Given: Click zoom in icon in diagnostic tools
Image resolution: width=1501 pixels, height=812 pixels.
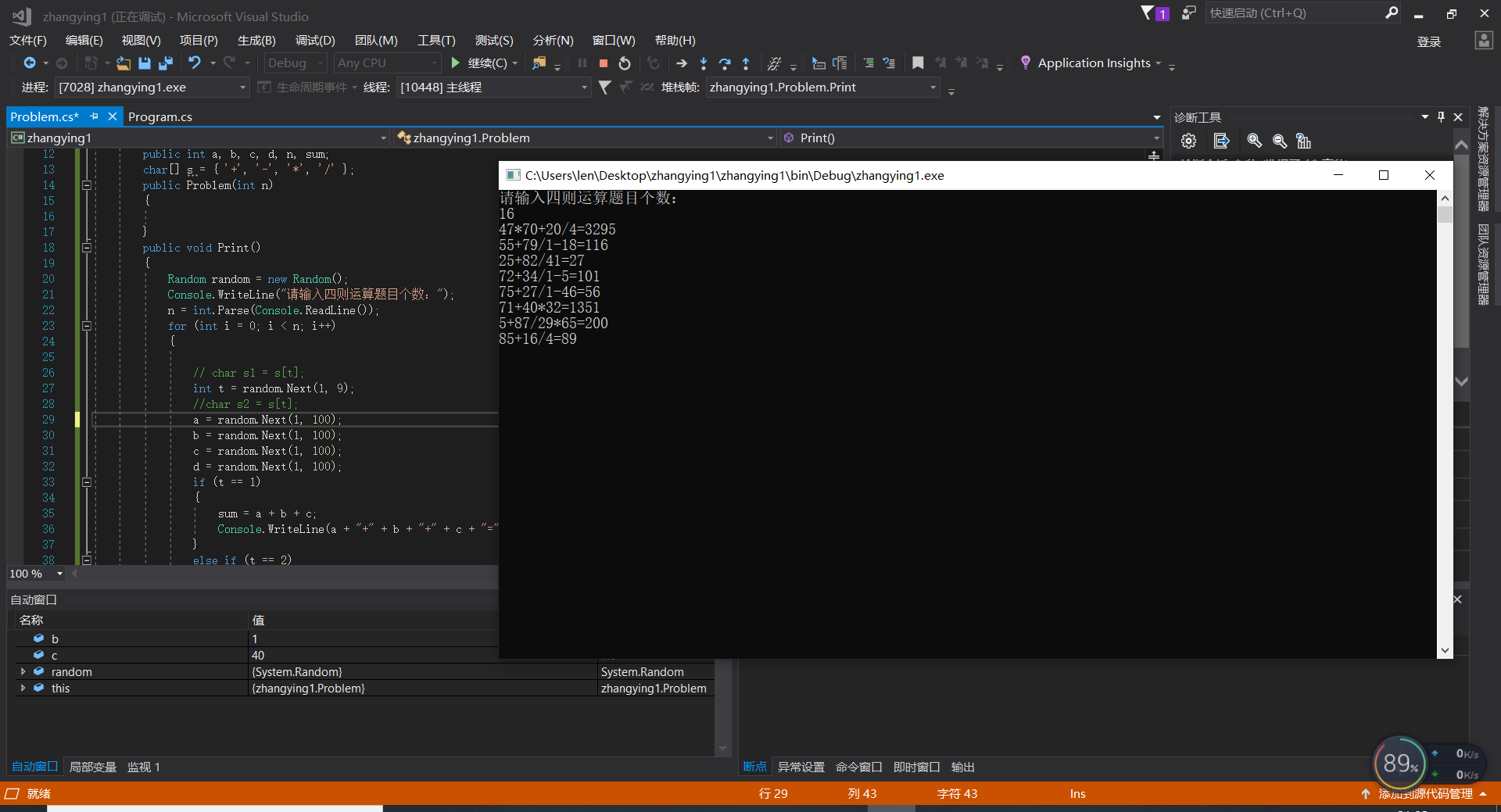Looking at the screenshot, I should 1254,141.
